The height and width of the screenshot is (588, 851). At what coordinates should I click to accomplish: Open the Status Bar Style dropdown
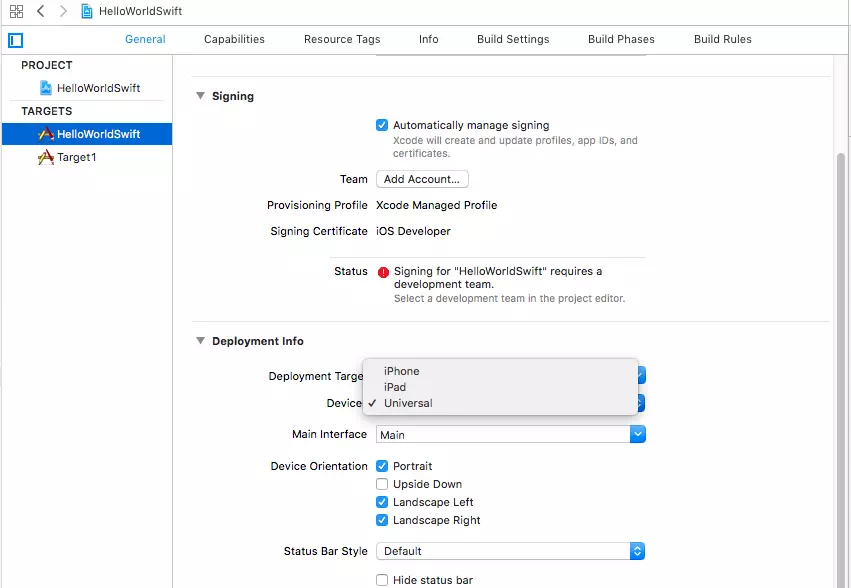pyautogui.click(x=511, y=551)
